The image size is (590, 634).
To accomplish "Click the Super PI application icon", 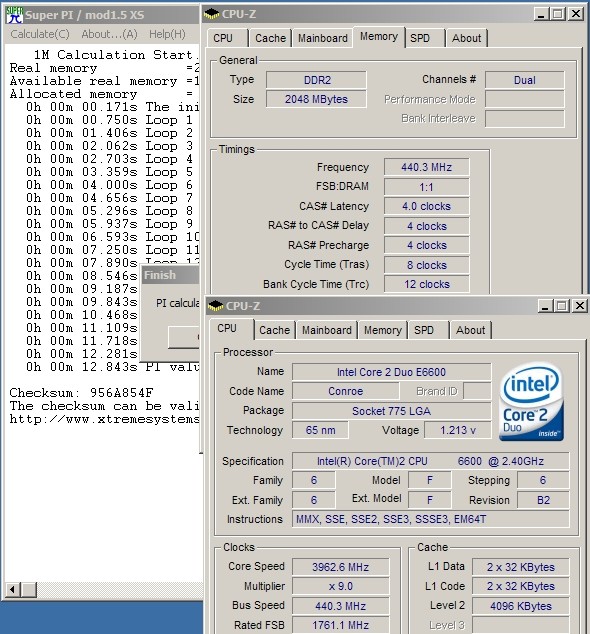I will [x=14, y=15].
